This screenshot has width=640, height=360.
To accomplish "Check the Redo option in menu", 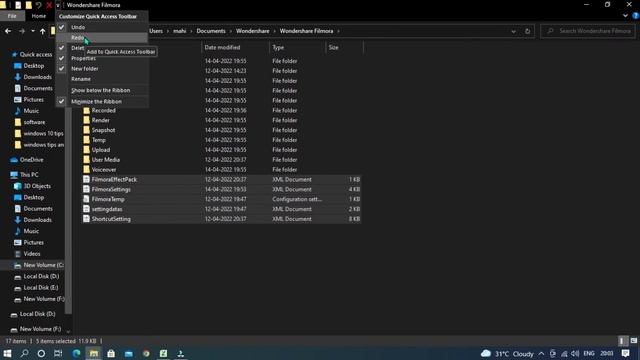I will coord(102,38).
